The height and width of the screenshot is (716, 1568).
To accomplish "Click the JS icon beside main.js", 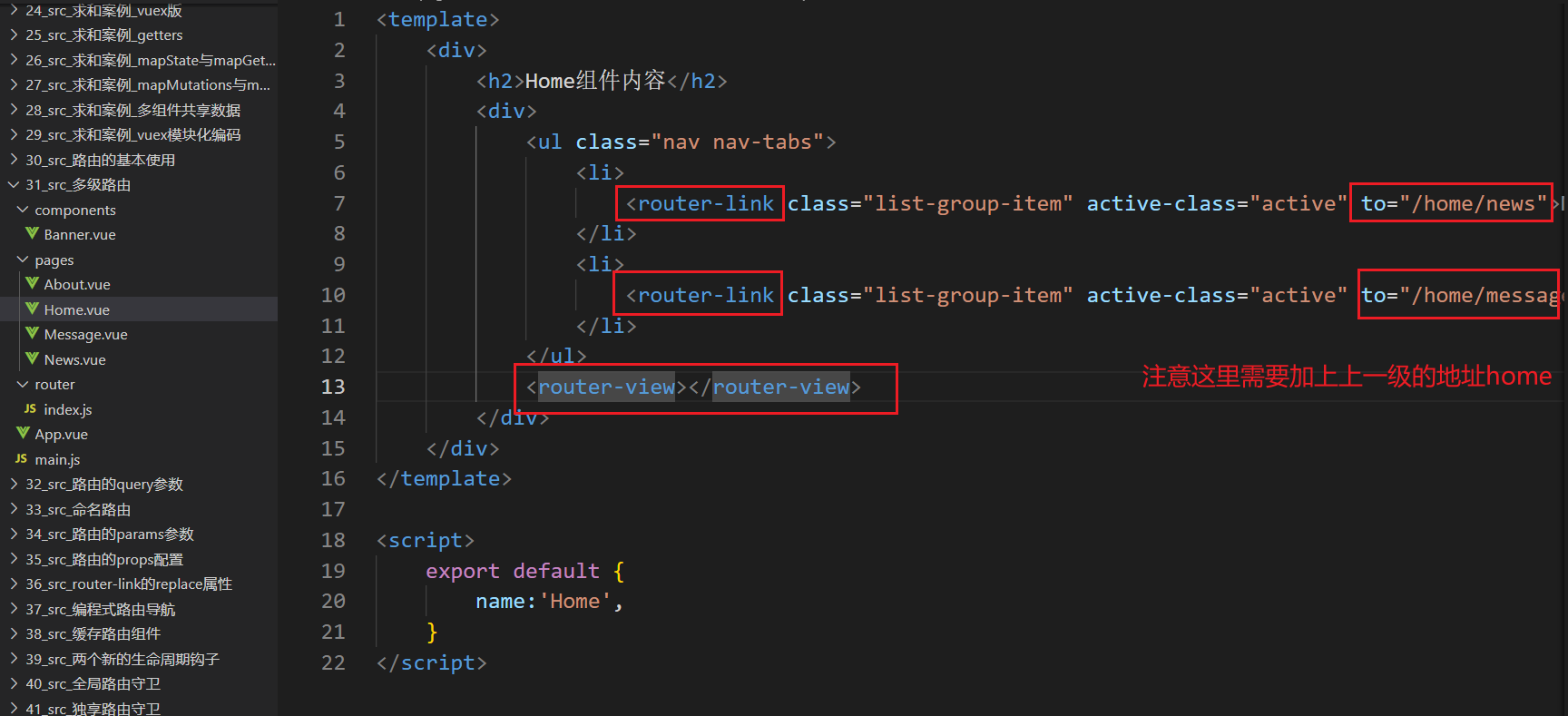I will coord(21,459).
